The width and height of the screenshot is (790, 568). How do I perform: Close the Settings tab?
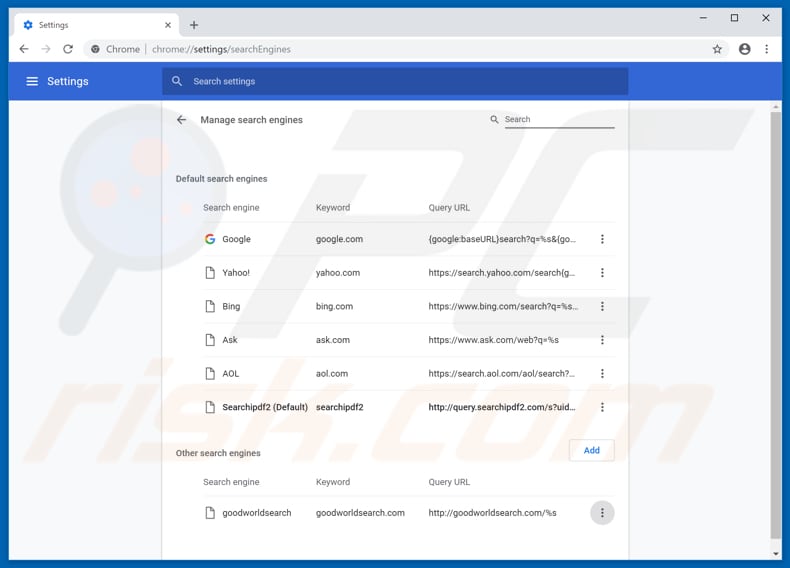point(168,25)
